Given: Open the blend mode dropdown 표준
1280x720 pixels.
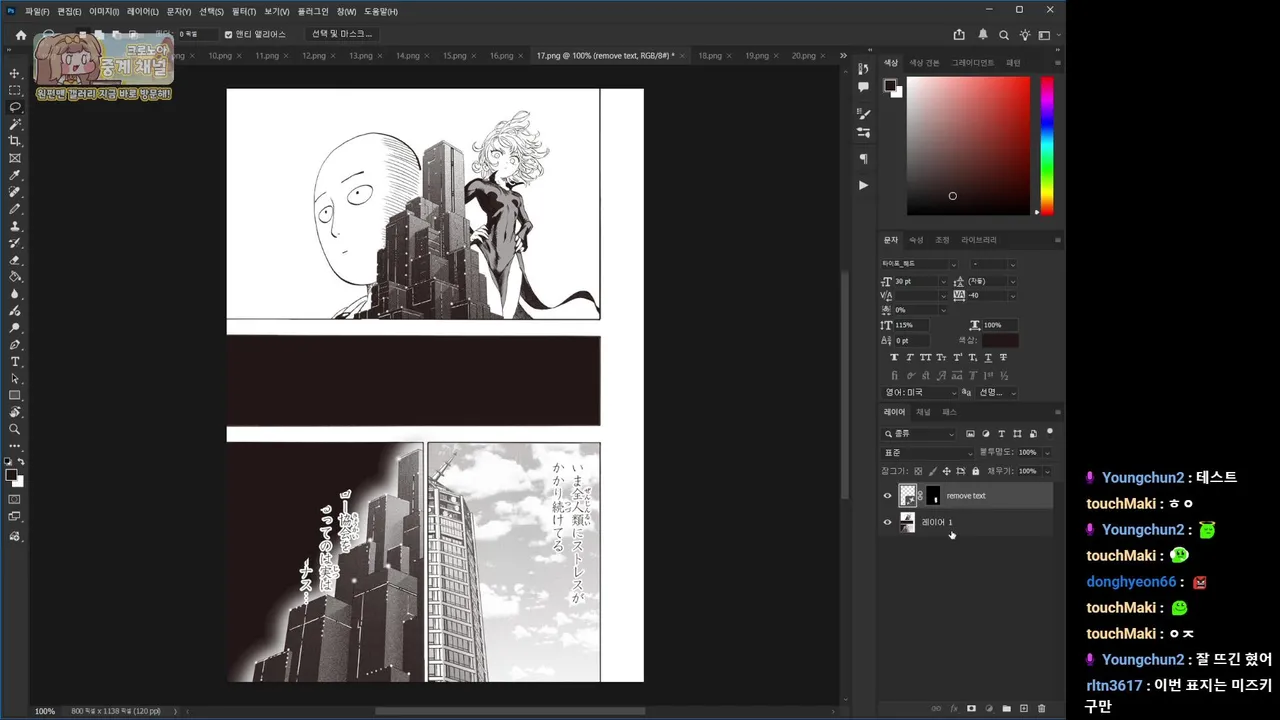Looking at the screenshot, I should coord(928,452).
